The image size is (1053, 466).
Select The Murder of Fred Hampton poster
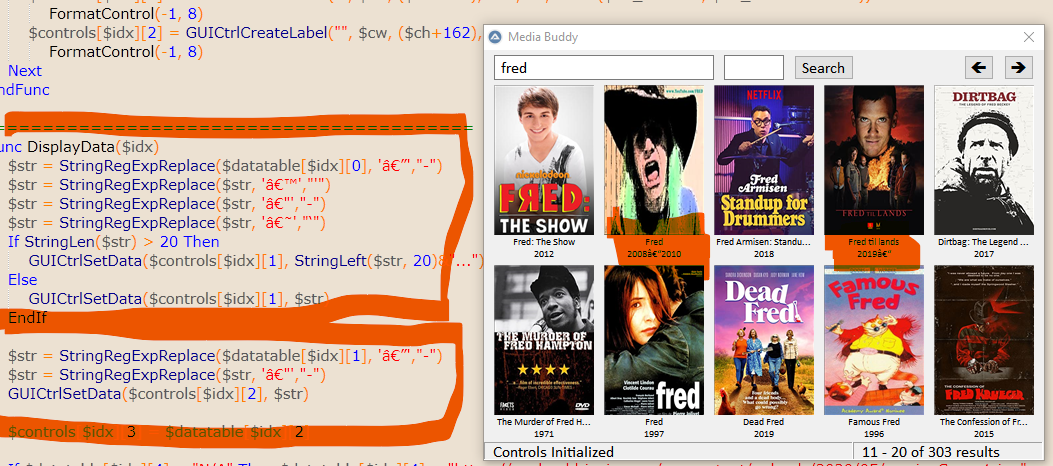[x=544, y=340]
